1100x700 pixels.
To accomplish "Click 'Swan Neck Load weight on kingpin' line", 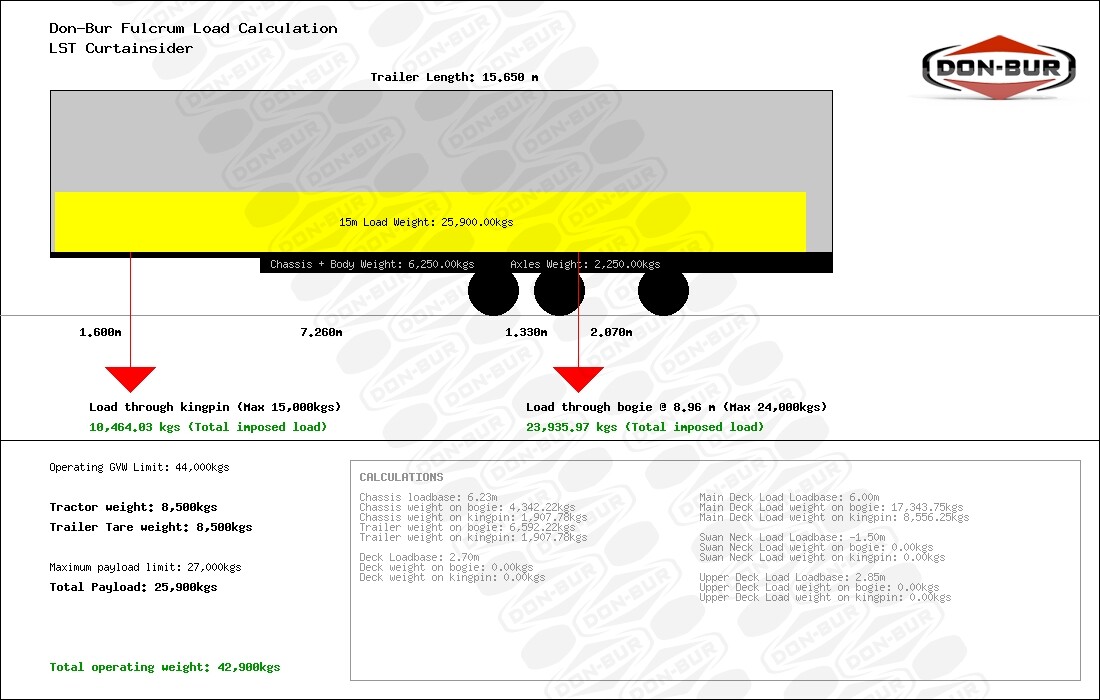I will [822, 557].
